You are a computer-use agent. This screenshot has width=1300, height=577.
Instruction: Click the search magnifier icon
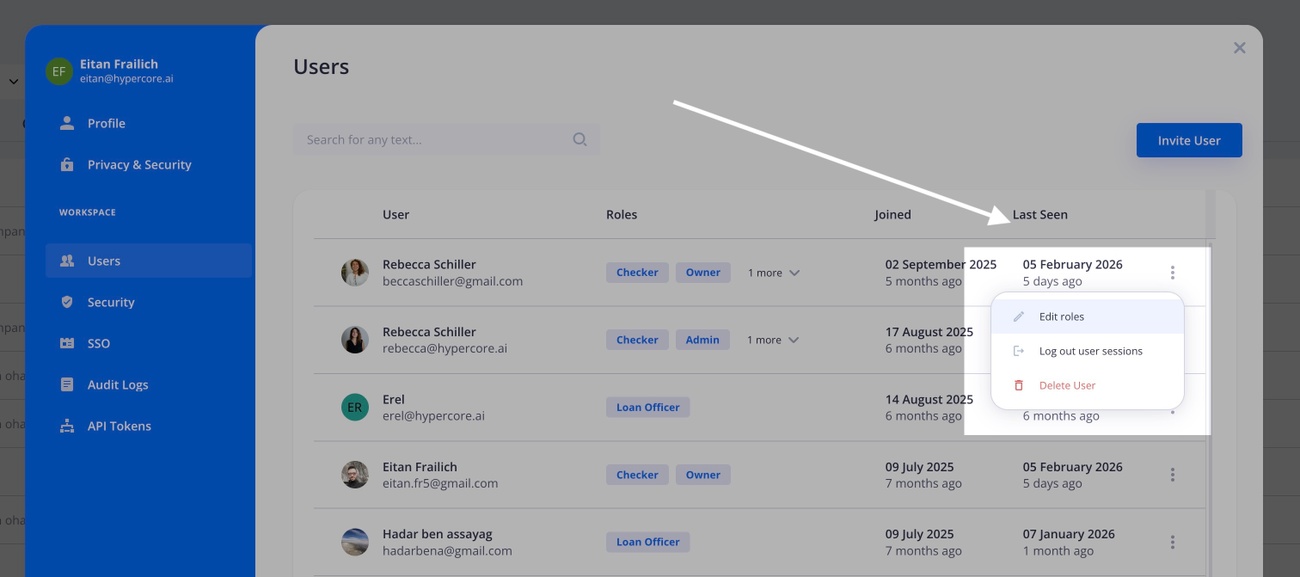(580, 139)
